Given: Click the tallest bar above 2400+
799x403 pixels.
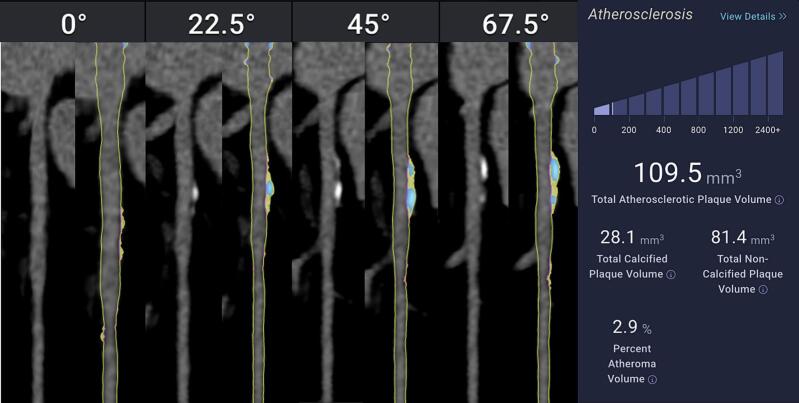Looking at the screenshot, I should pyautogui.click(x=775, y=84).
